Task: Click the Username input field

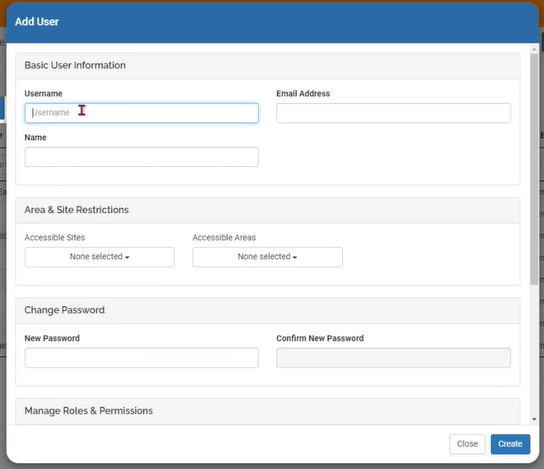Action: [x=141, y=113]
